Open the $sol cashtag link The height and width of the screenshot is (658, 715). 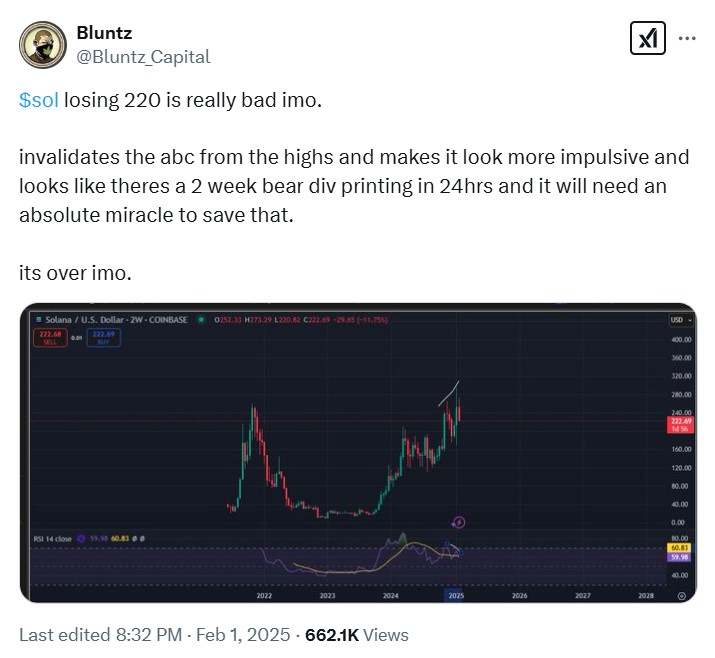pos(39,100)
